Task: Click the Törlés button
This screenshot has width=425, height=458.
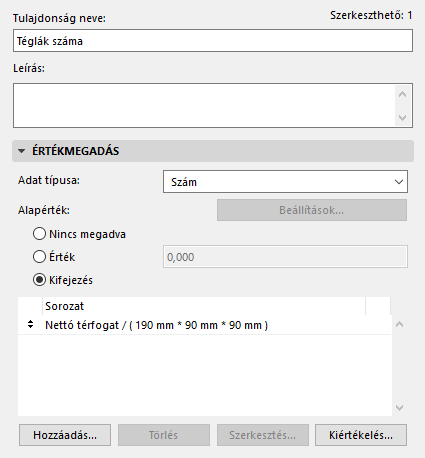Action: coord(164,435)
